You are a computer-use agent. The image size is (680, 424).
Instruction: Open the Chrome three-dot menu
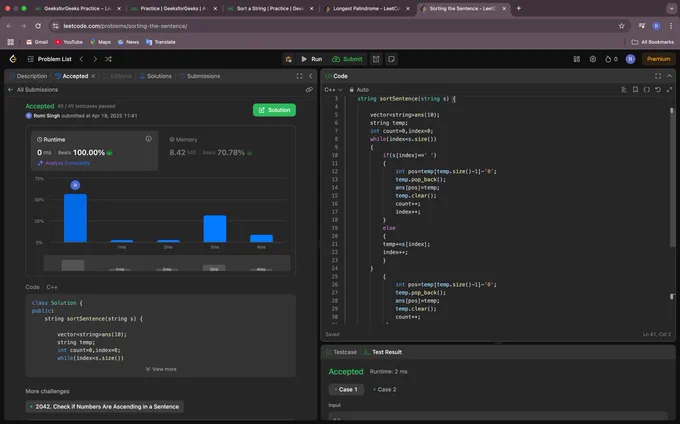[671, 26]
